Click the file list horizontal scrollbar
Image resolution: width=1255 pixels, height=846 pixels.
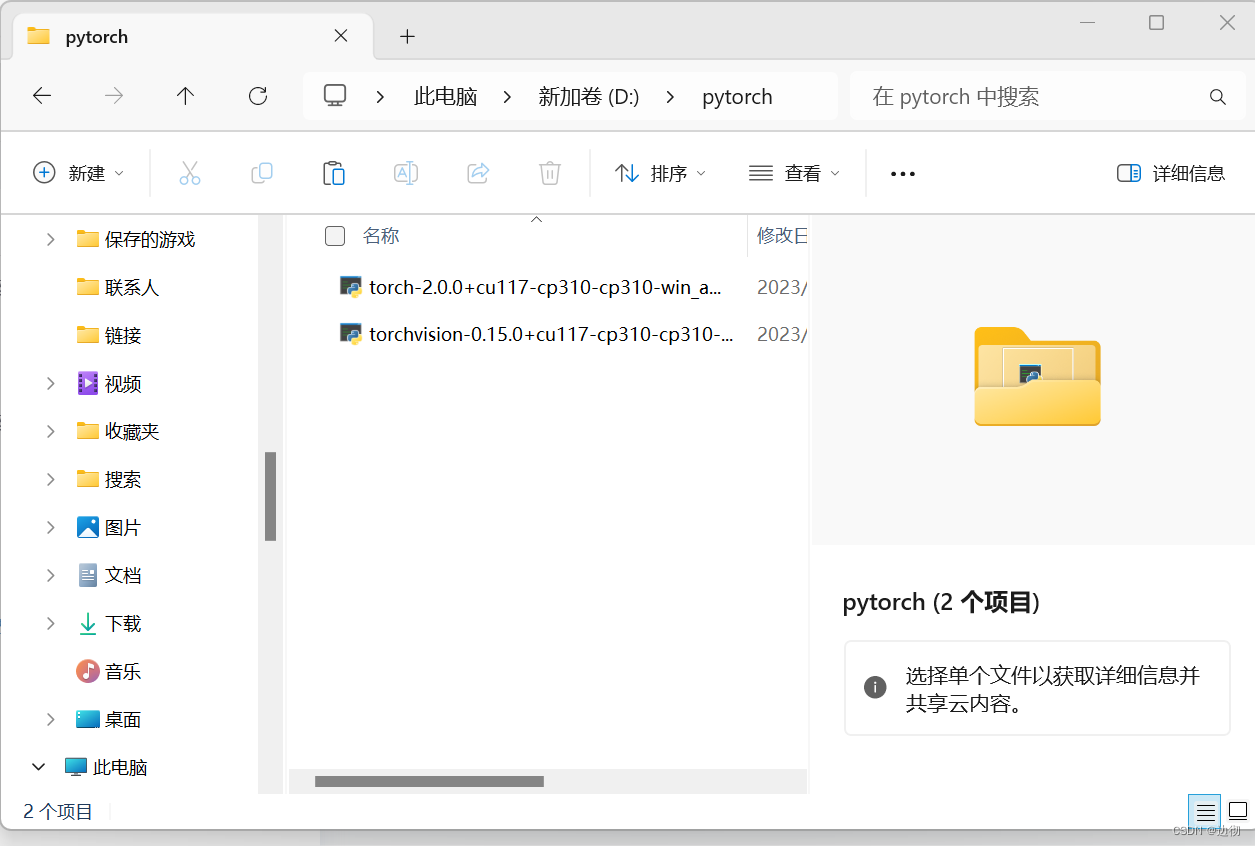point(429,781)
